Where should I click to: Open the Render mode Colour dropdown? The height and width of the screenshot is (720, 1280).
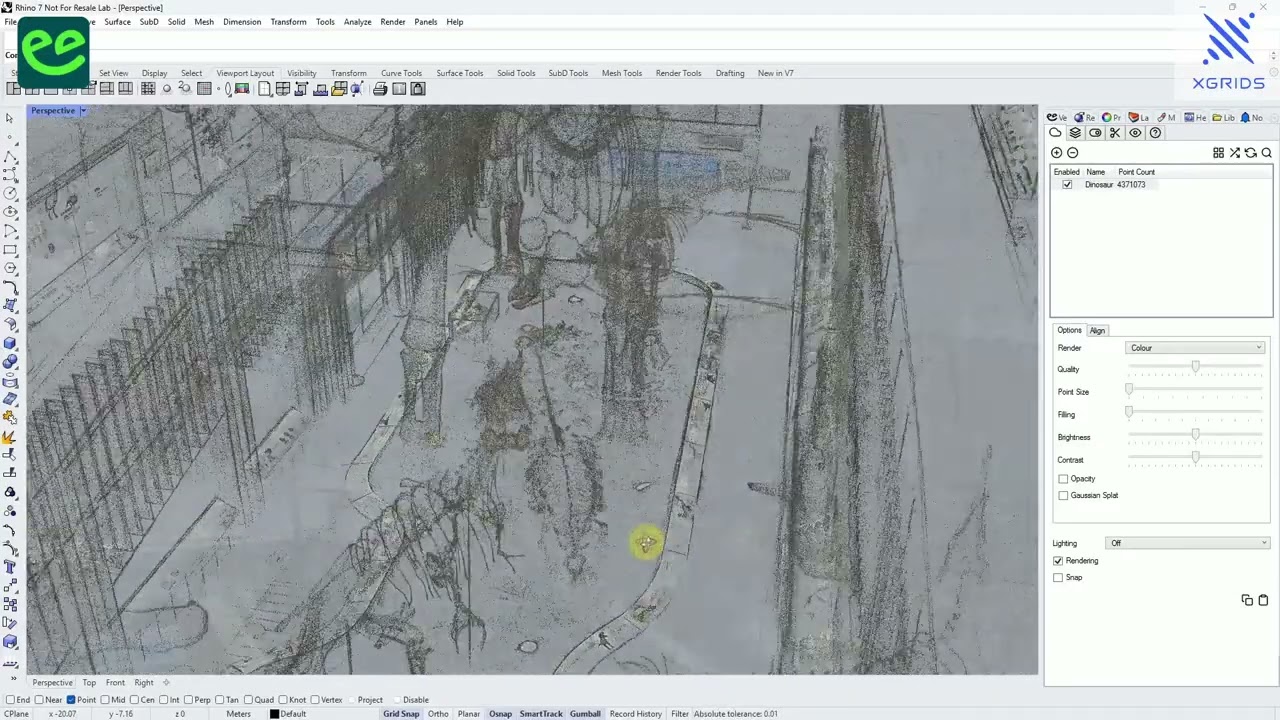pyautogui.click(x=1195, y=348)
